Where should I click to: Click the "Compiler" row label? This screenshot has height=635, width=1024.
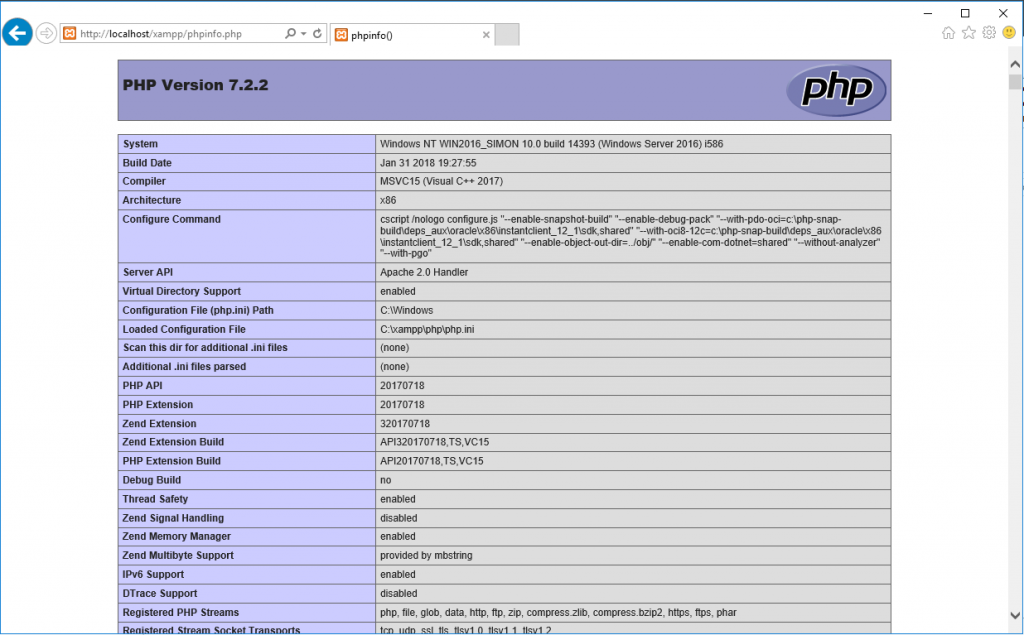tap(144, 181)
